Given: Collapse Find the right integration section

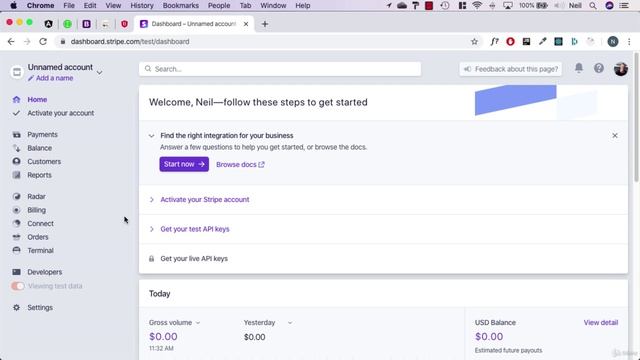Looking at the screenshot, I should [x=151, y=136].
